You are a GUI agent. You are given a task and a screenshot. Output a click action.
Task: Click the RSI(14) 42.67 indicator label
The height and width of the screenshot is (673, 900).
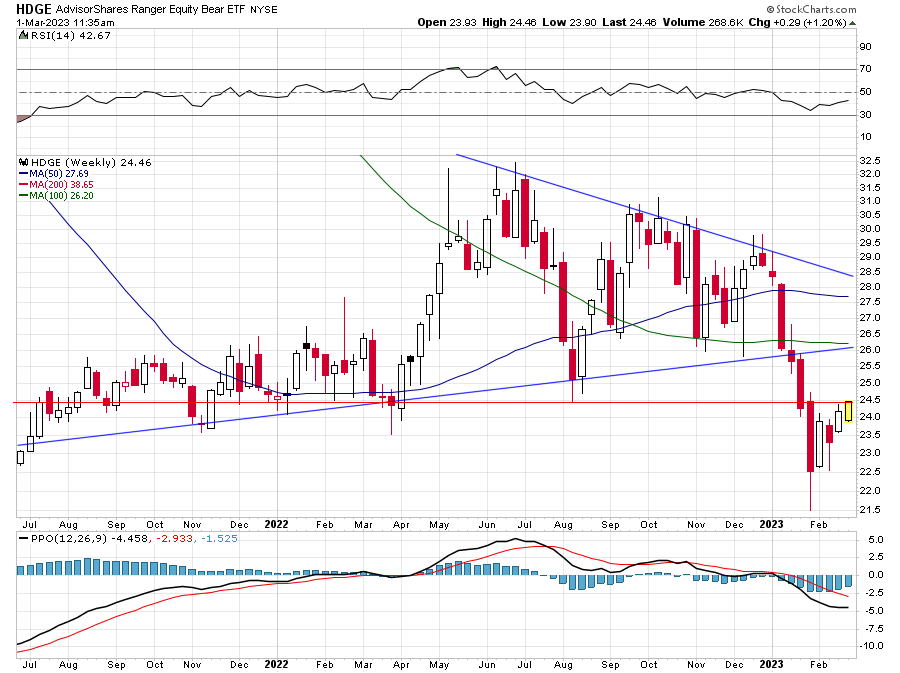(x=71, y=36)
